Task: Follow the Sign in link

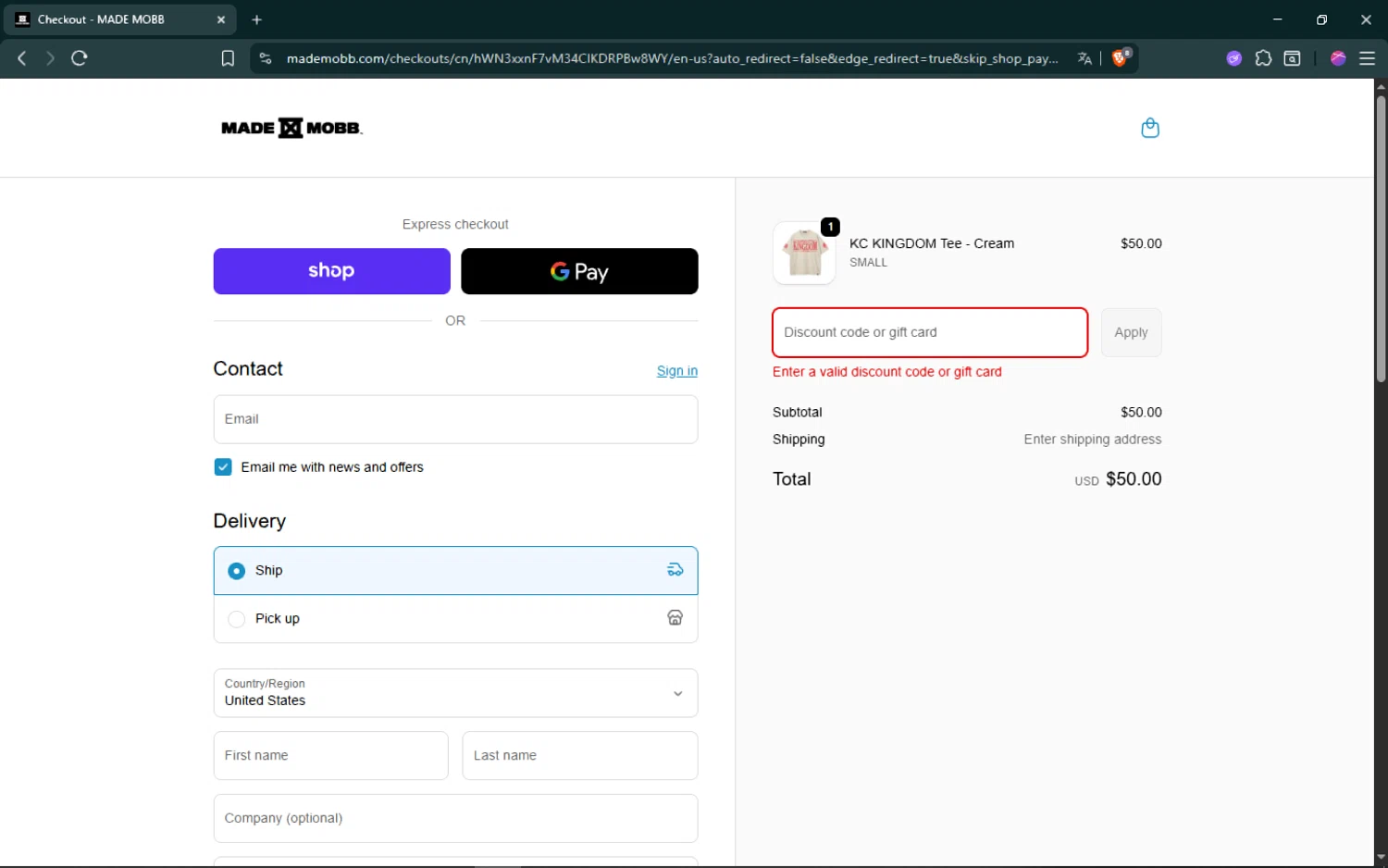Action: click(676, 371)
